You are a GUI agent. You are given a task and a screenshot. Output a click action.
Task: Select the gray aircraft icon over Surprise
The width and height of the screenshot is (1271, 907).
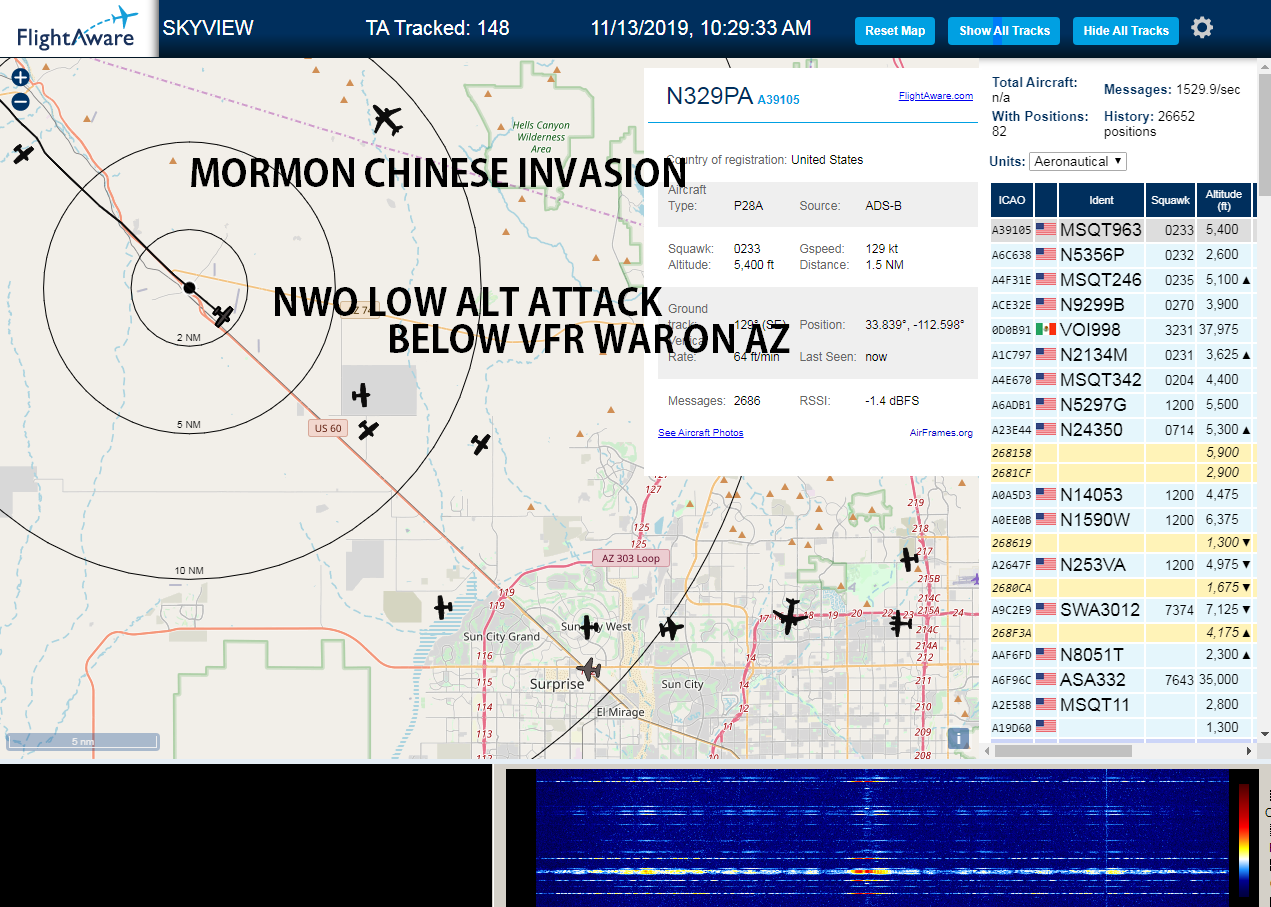click(589, 668)
